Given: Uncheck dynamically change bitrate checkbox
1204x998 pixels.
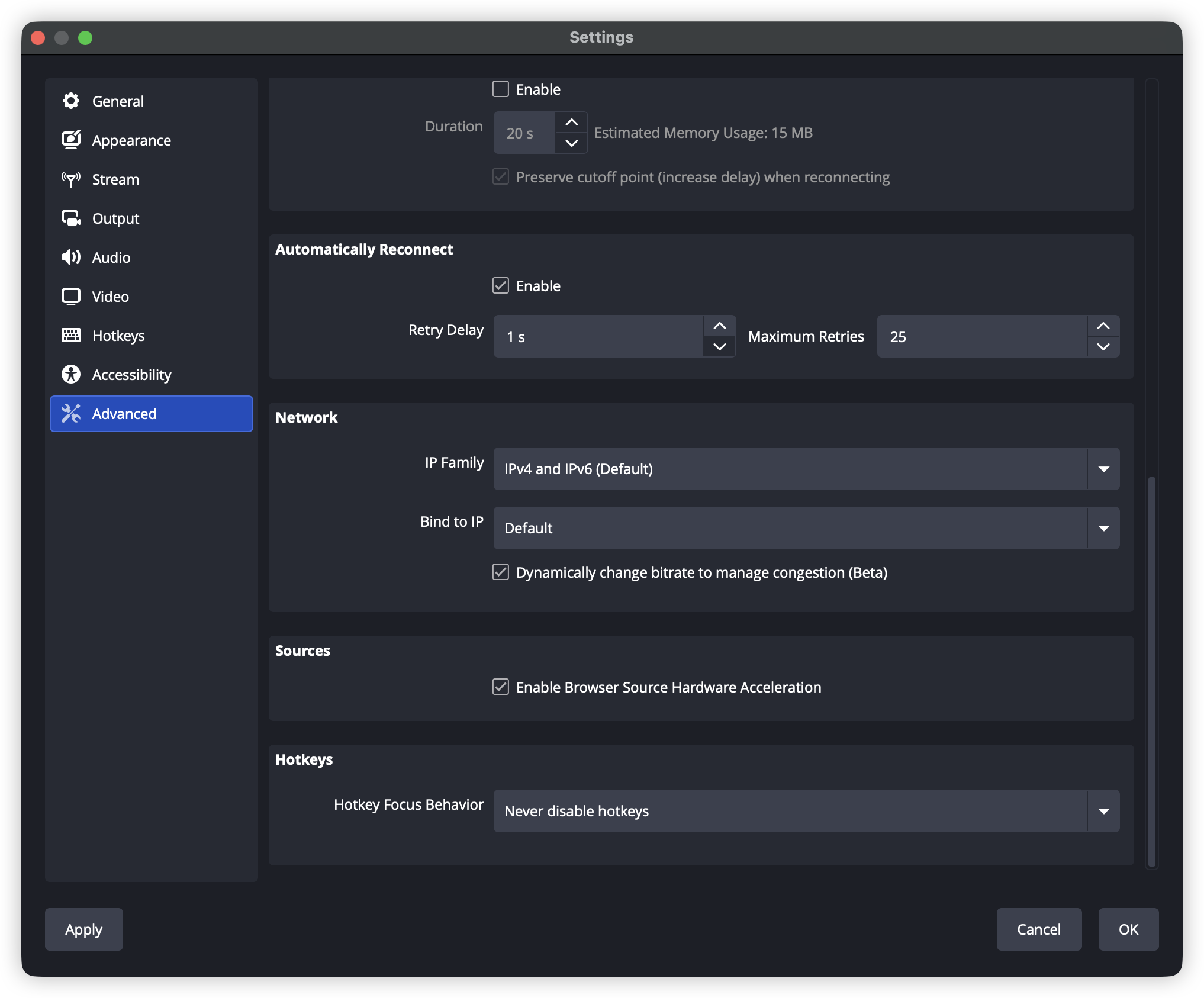Looking at the screenshot, I should click(501, 572).
